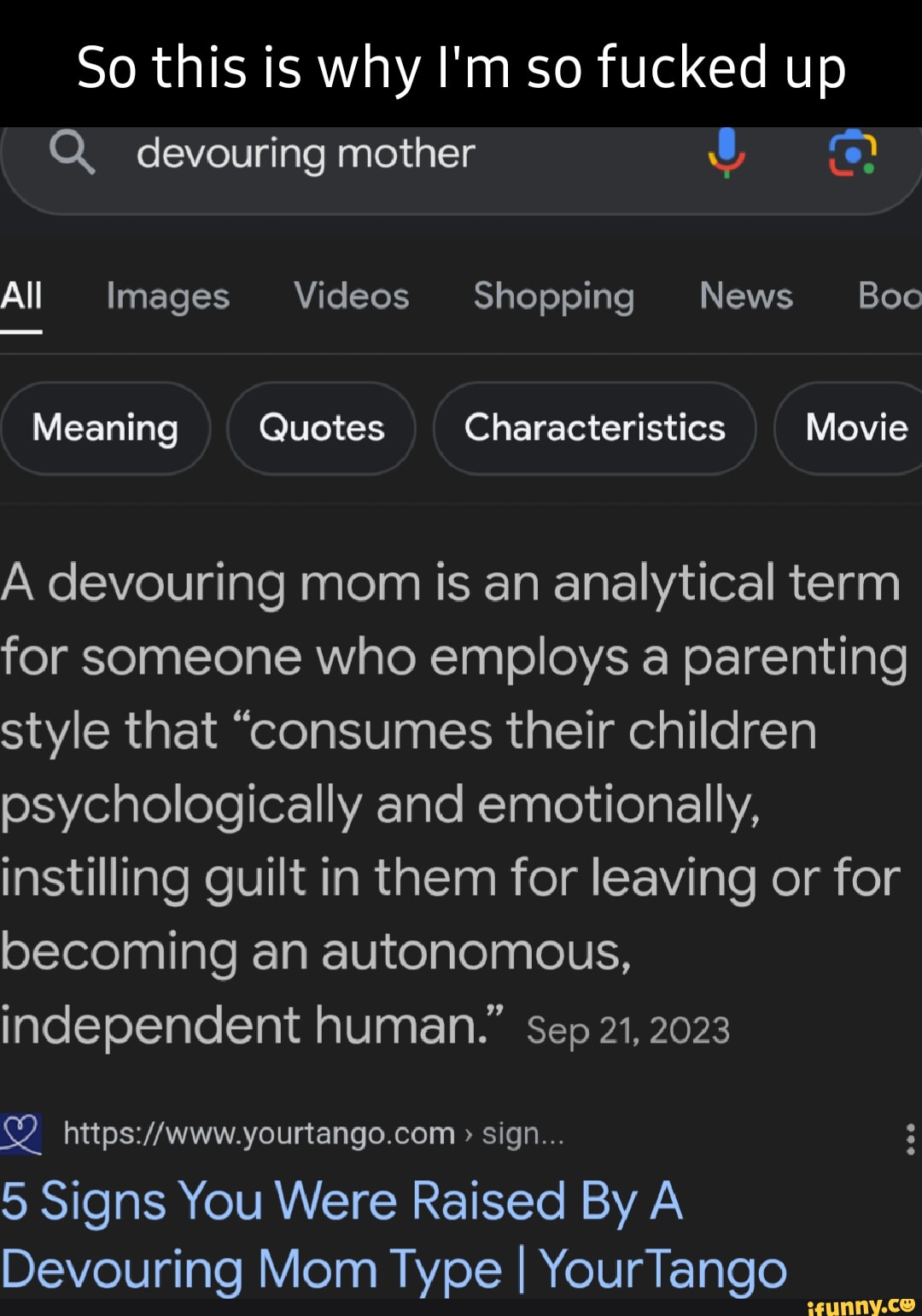The image size is (922, 1316).
Task: Switch to the Videos tab
Action: tap(352, 296)
